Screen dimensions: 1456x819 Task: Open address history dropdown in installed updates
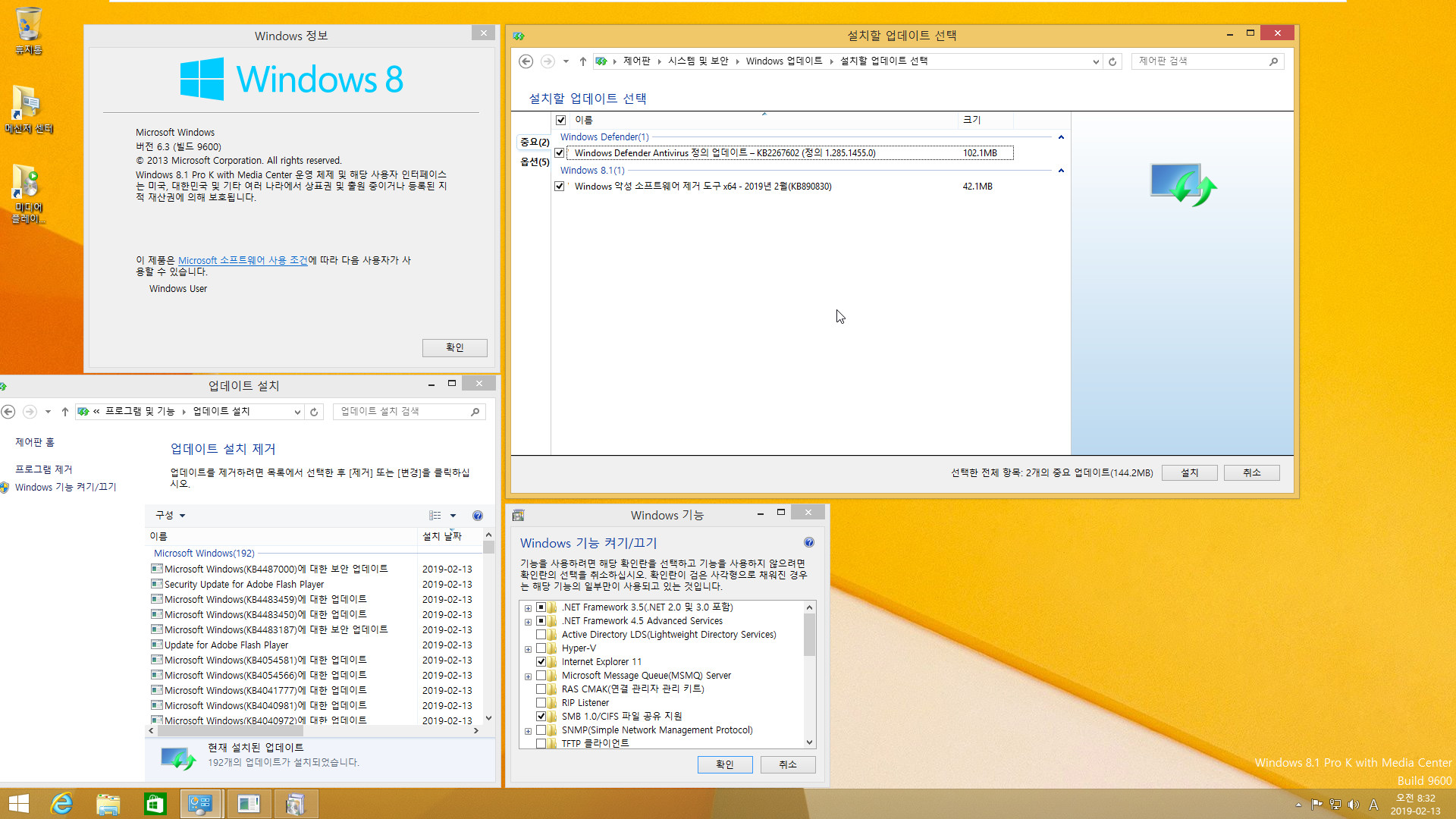click(297, 412)
